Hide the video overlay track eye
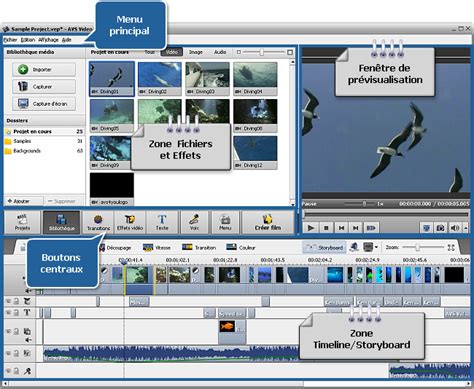The image size is (474, 389). tap(8, 331)
